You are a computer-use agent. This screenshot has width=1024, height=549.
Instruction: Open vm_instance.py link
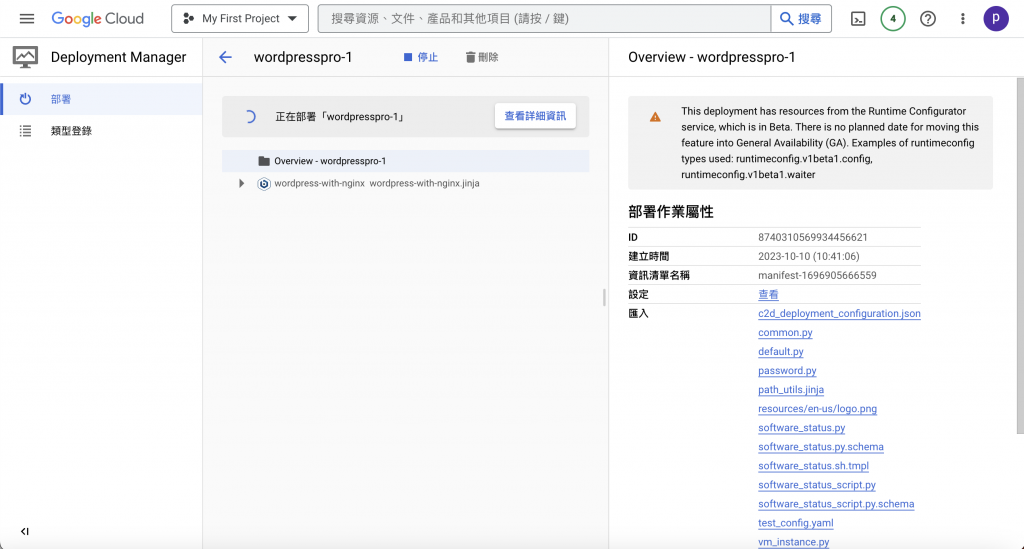coord(793,542)
